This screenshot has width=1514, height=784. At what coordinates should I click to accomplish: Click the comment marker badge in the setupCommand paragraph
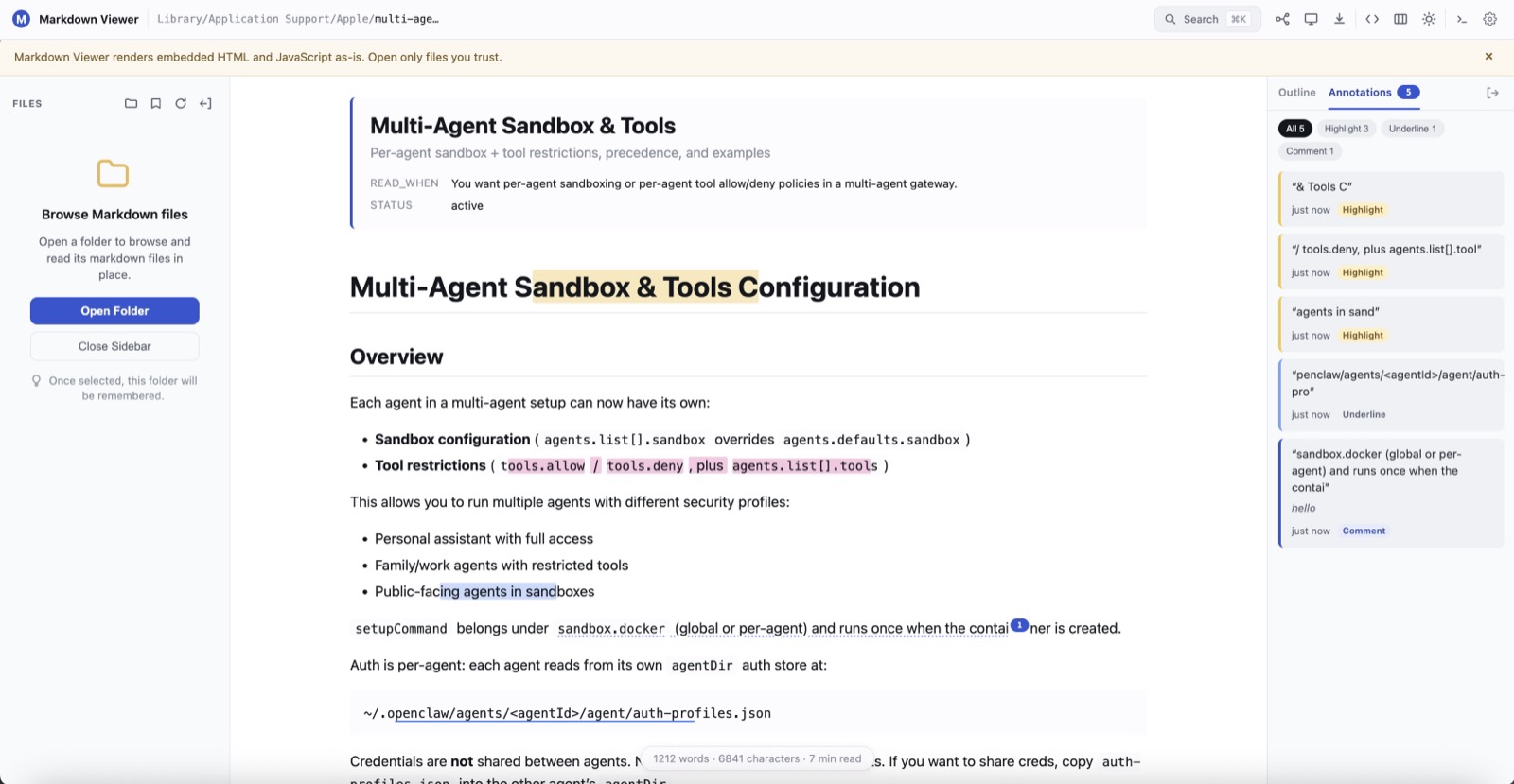[1019, 625]
